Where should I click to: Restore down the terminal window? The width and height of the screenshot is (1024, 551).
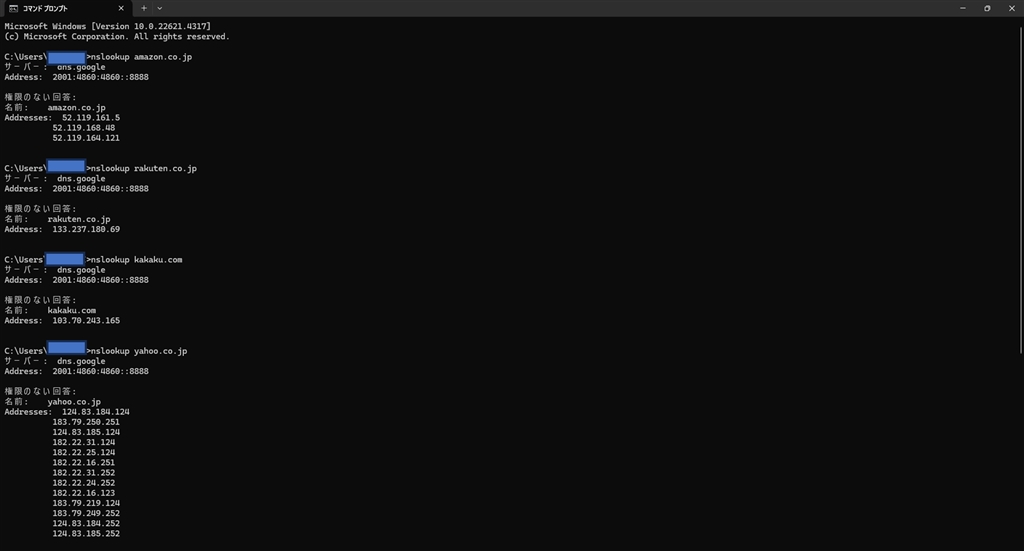click(987, 8)
